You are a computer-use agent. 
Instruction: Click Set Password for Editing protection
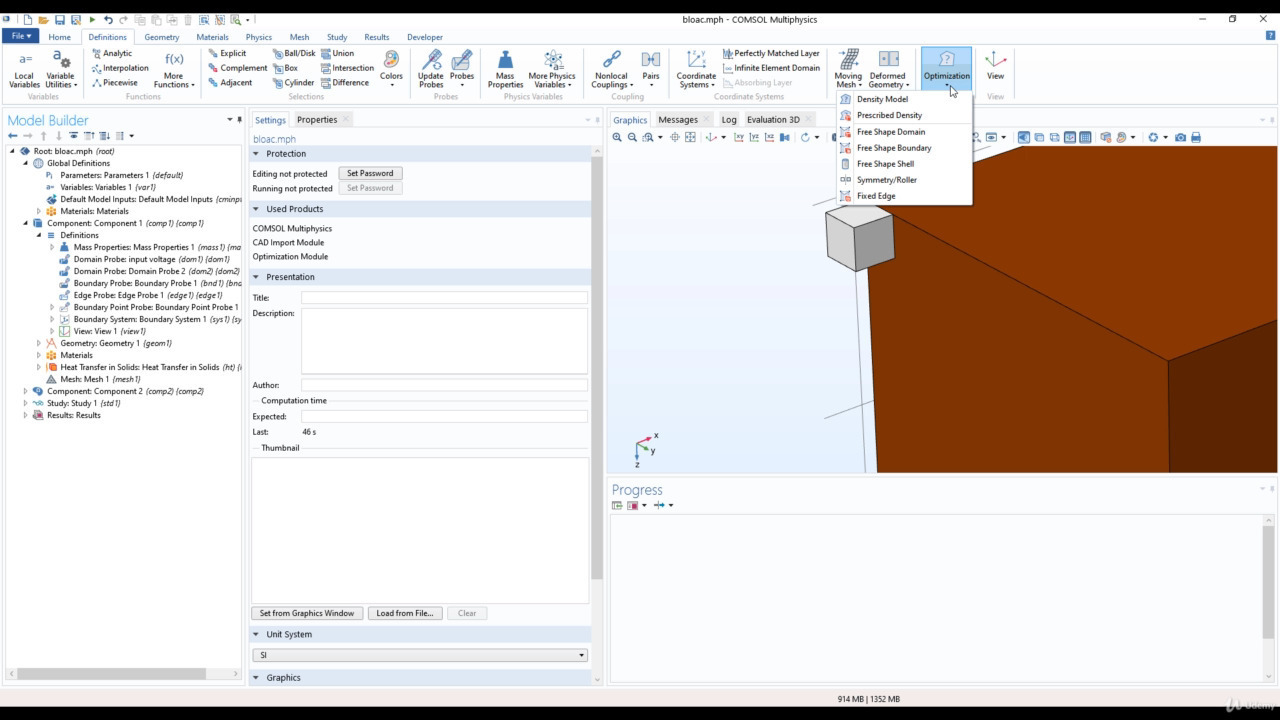370,173
